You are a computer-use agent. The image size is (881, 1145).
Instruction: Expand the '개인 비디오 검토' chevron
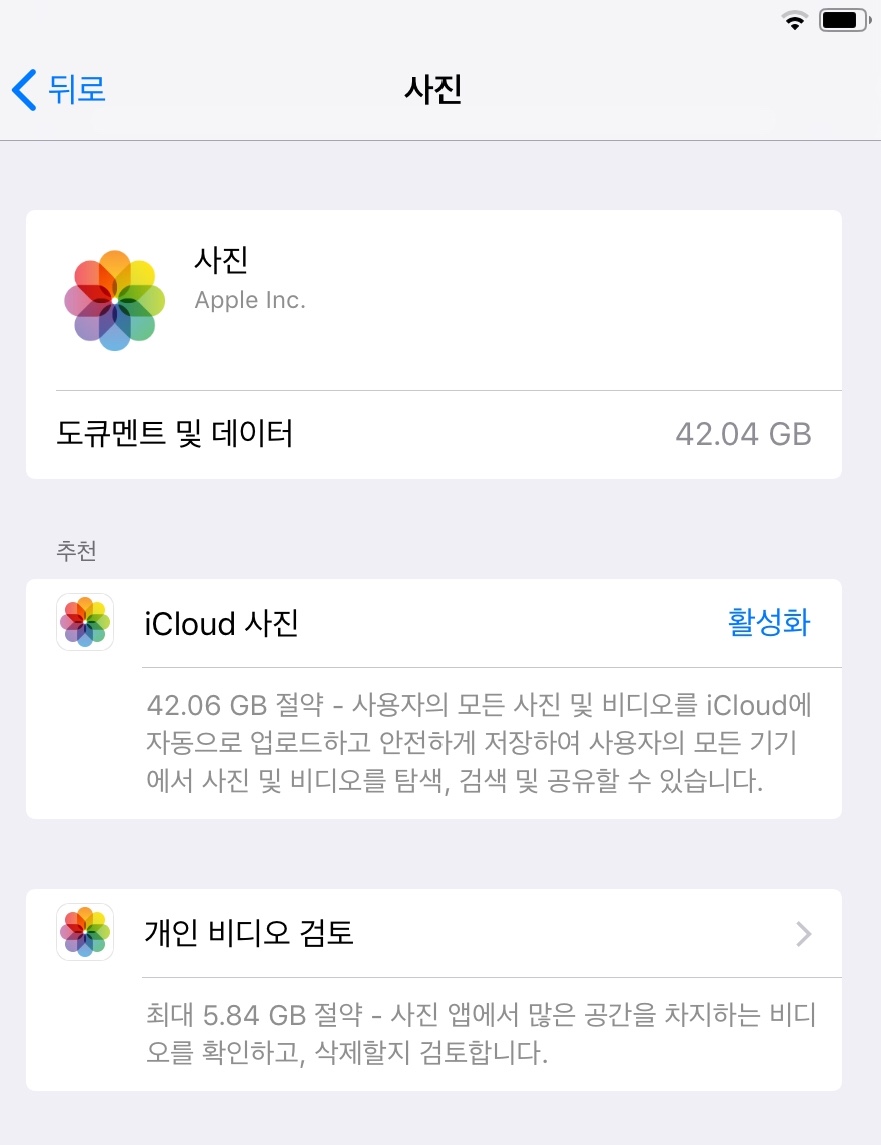[x=803, y=934]
